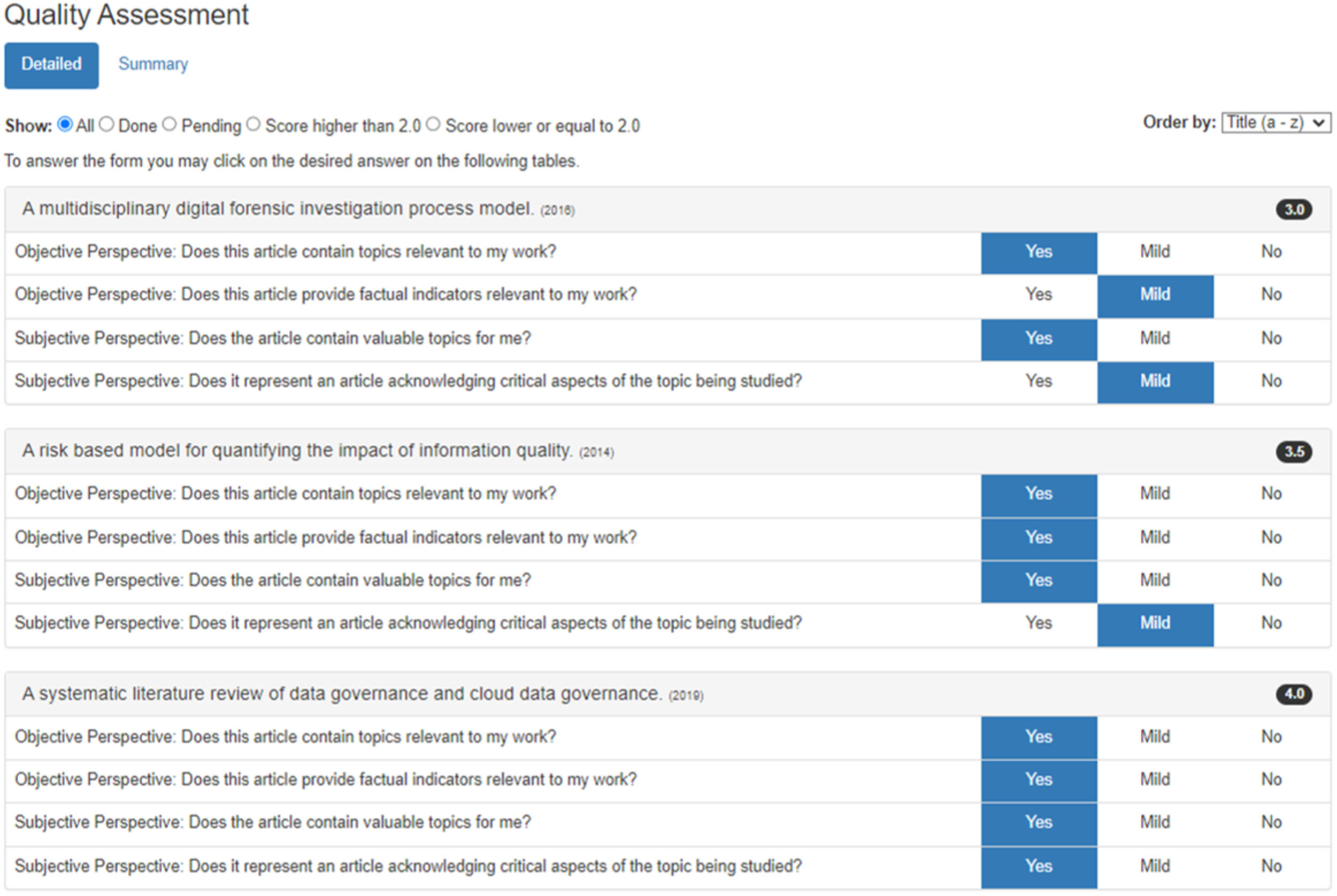Click the 3.0 score badge of forensic article
Image resolution: width=1337 pixels, height=896 pixels.
pyautogui.click(x=1294, y=210)
